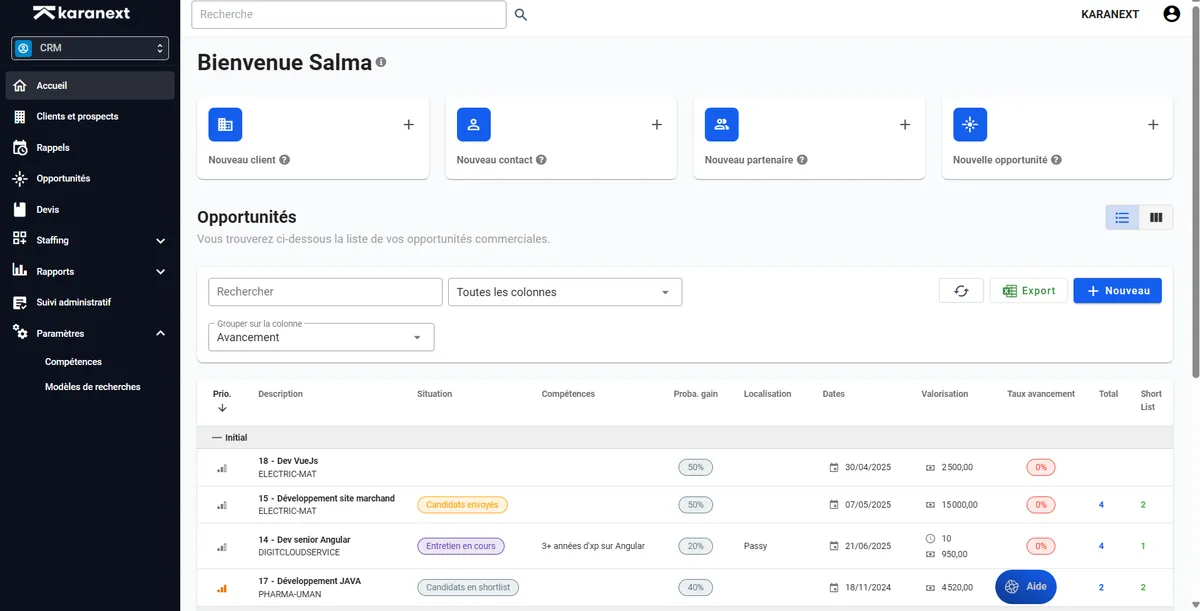This screenshot has width=1200, height=611.
Task: Toggle Prio. column sort arrow
Action: 222,408
